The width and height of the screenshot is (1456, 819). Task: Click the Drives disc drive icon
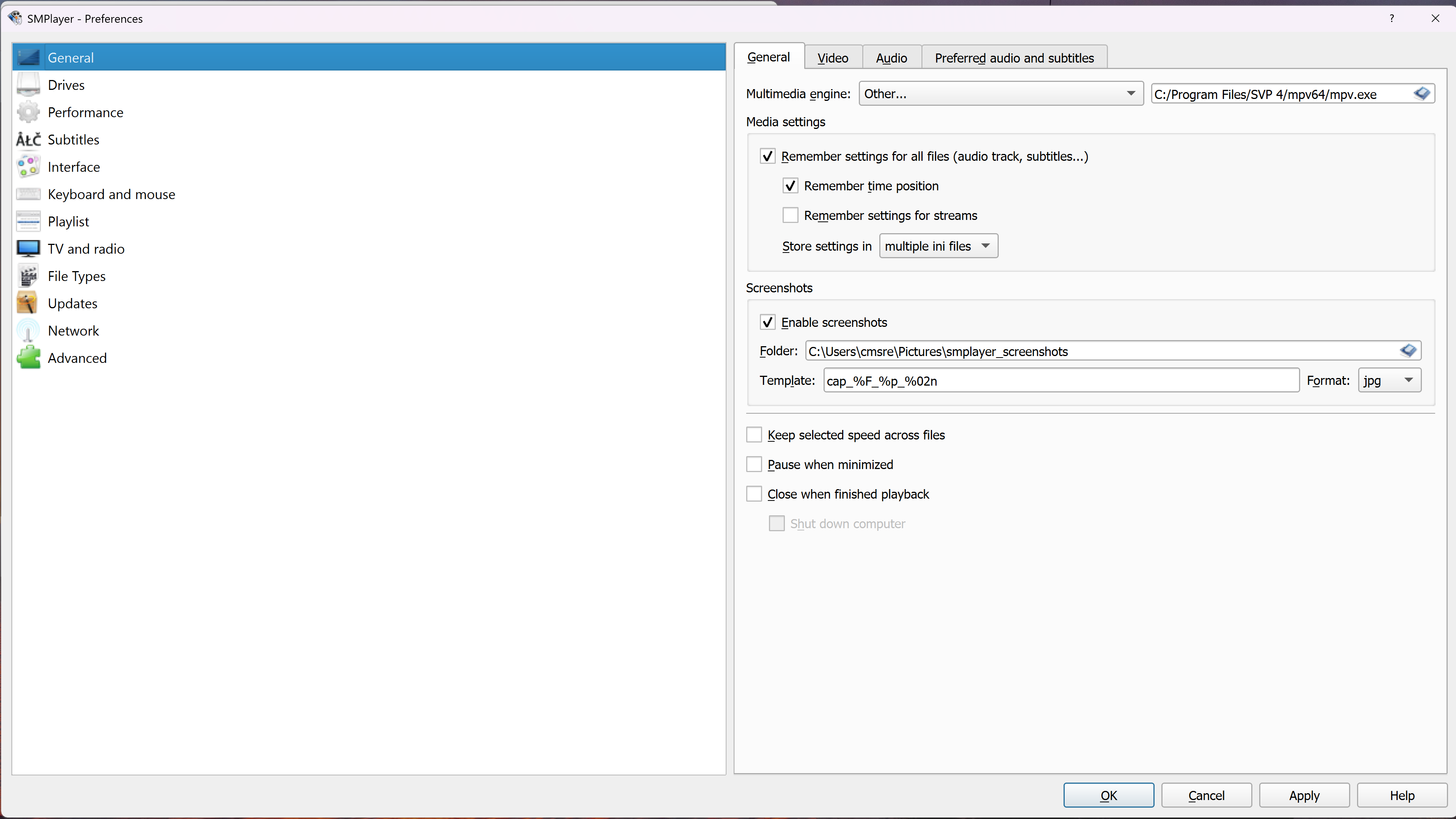28,85
